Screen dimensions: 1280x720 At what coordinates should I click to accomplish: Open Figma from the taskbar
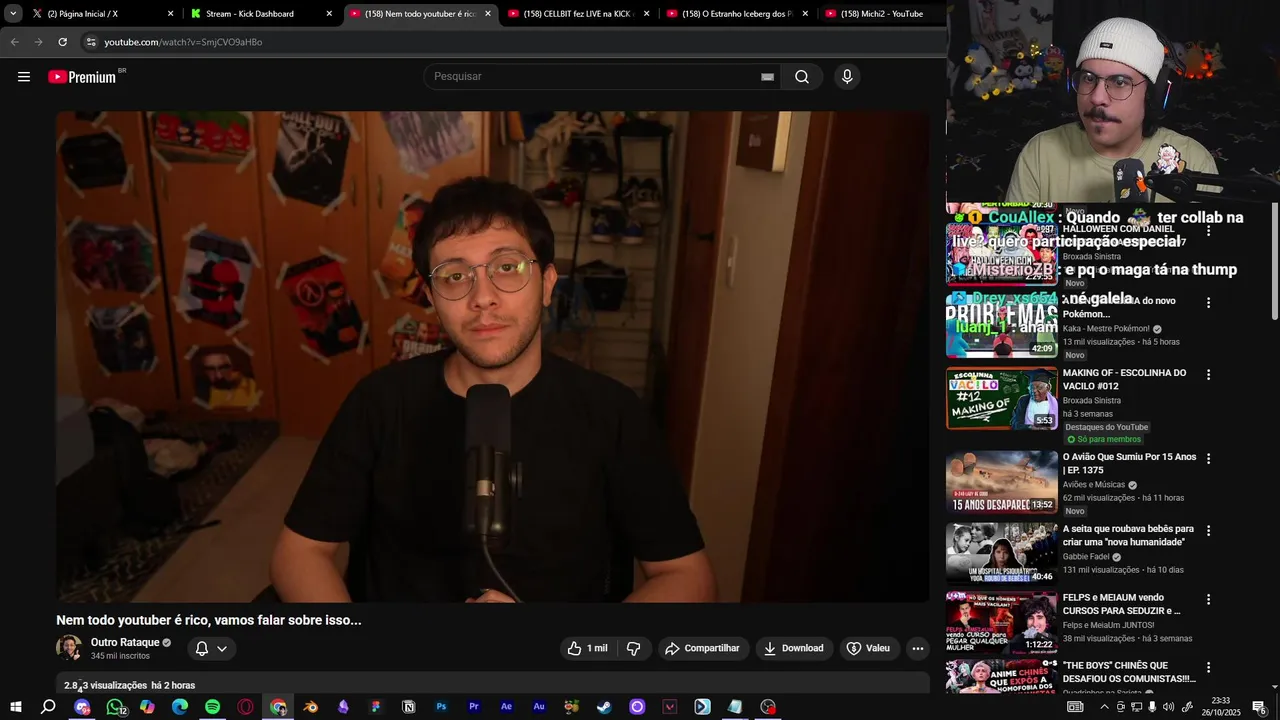point(376,707)
